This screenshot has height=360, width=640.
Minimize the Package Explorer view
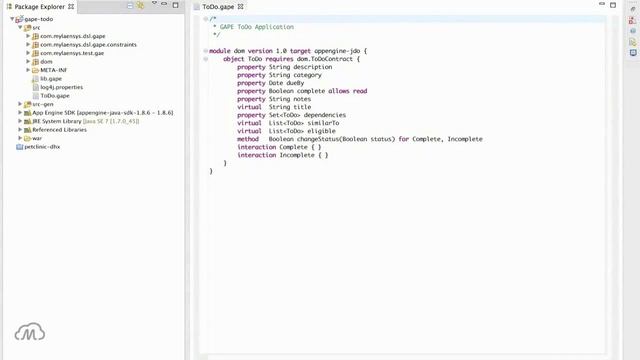pos(164,4)
